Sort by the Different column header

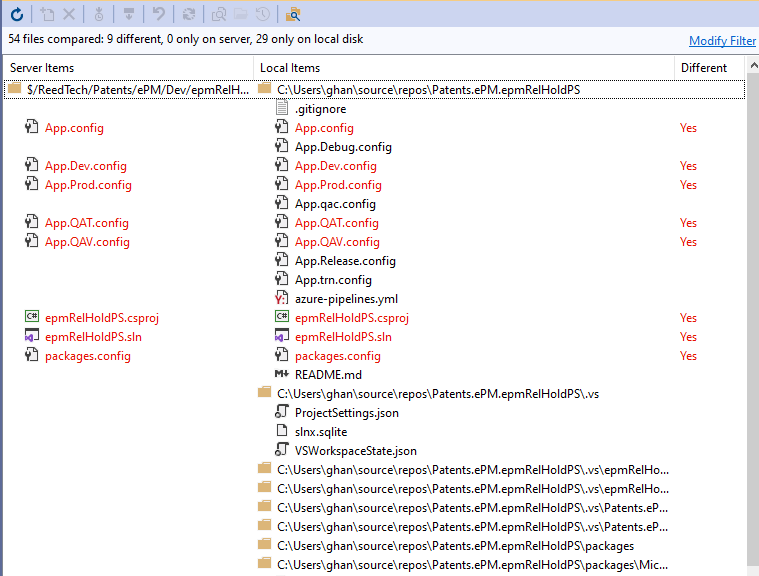704,68
